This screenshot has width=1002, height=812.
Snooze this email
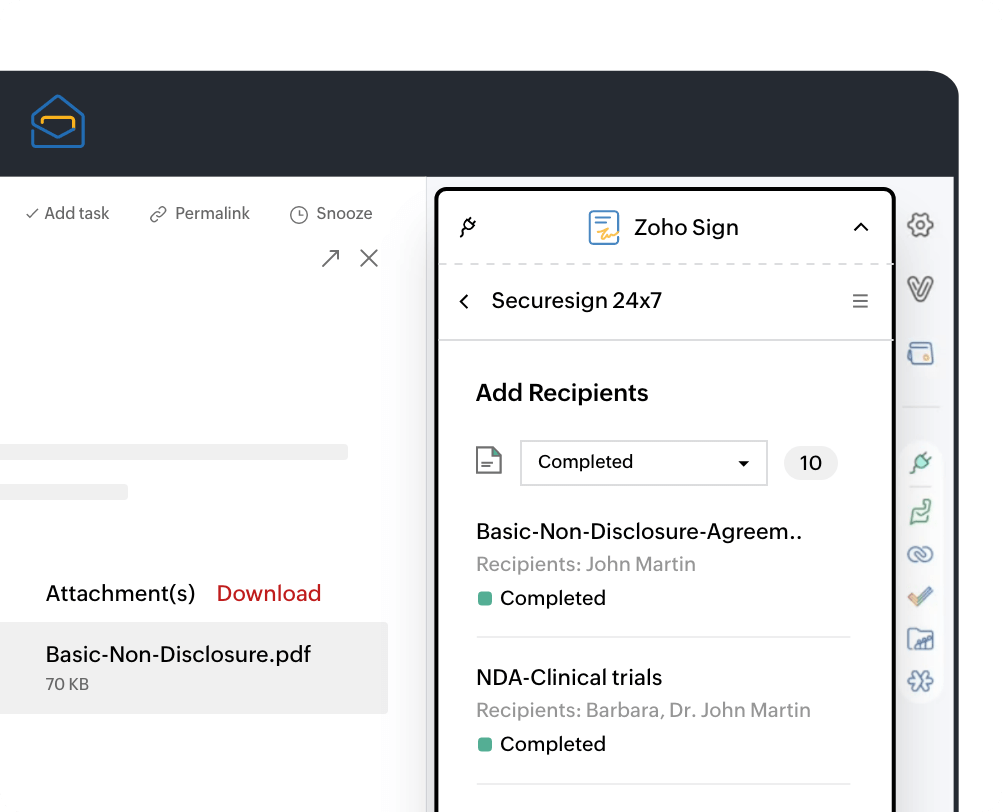pos(331,213)
